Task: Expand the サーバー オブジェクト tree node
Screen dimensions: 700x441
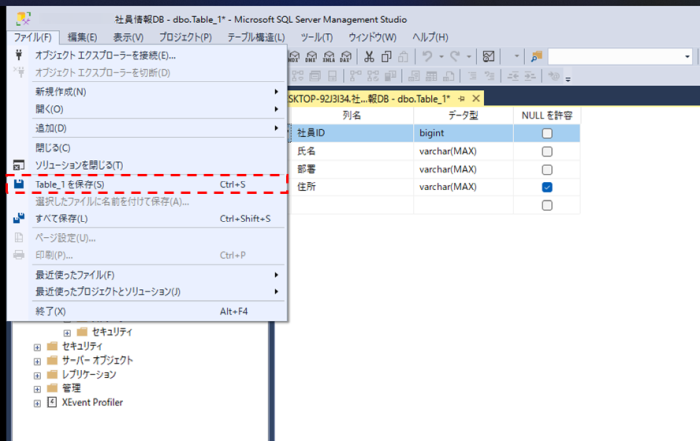Action: coord(37,360)
